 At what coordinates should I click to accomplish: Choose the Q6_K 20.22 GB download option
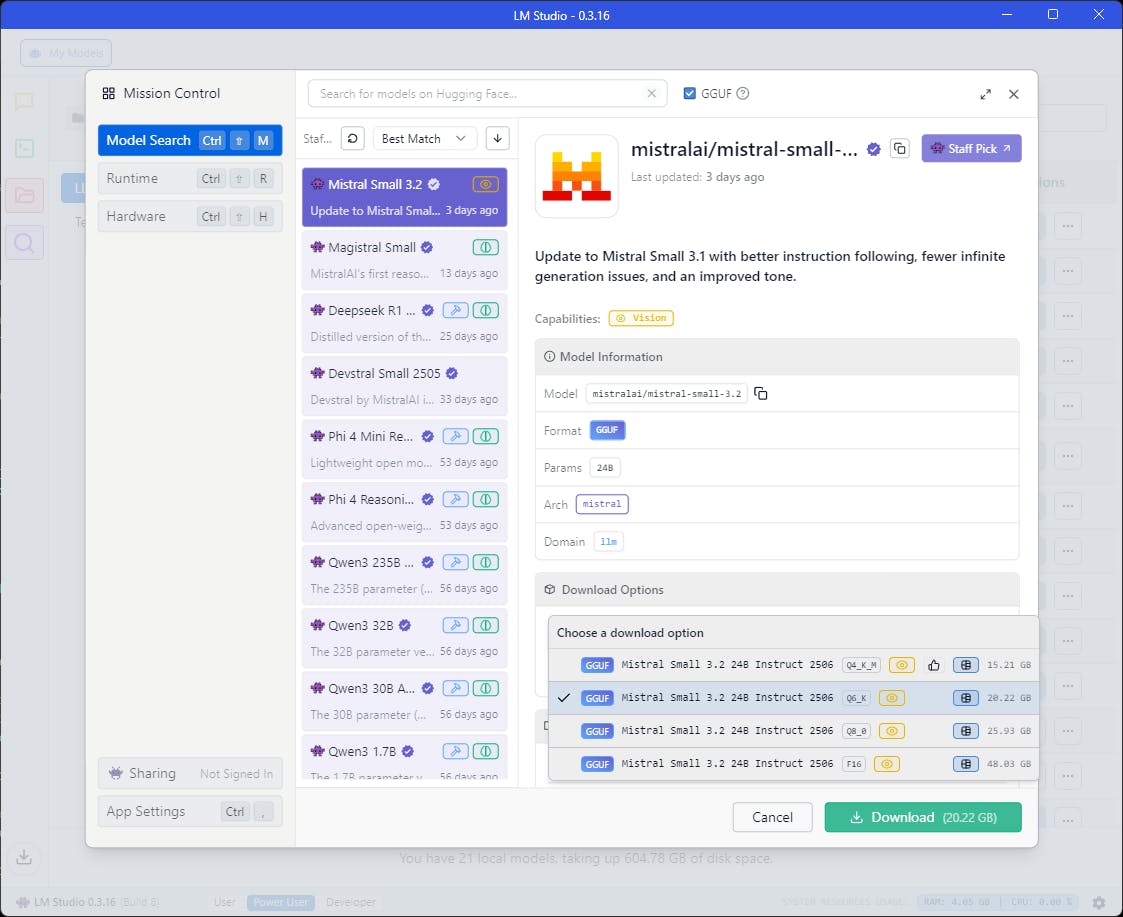[794, 698]
